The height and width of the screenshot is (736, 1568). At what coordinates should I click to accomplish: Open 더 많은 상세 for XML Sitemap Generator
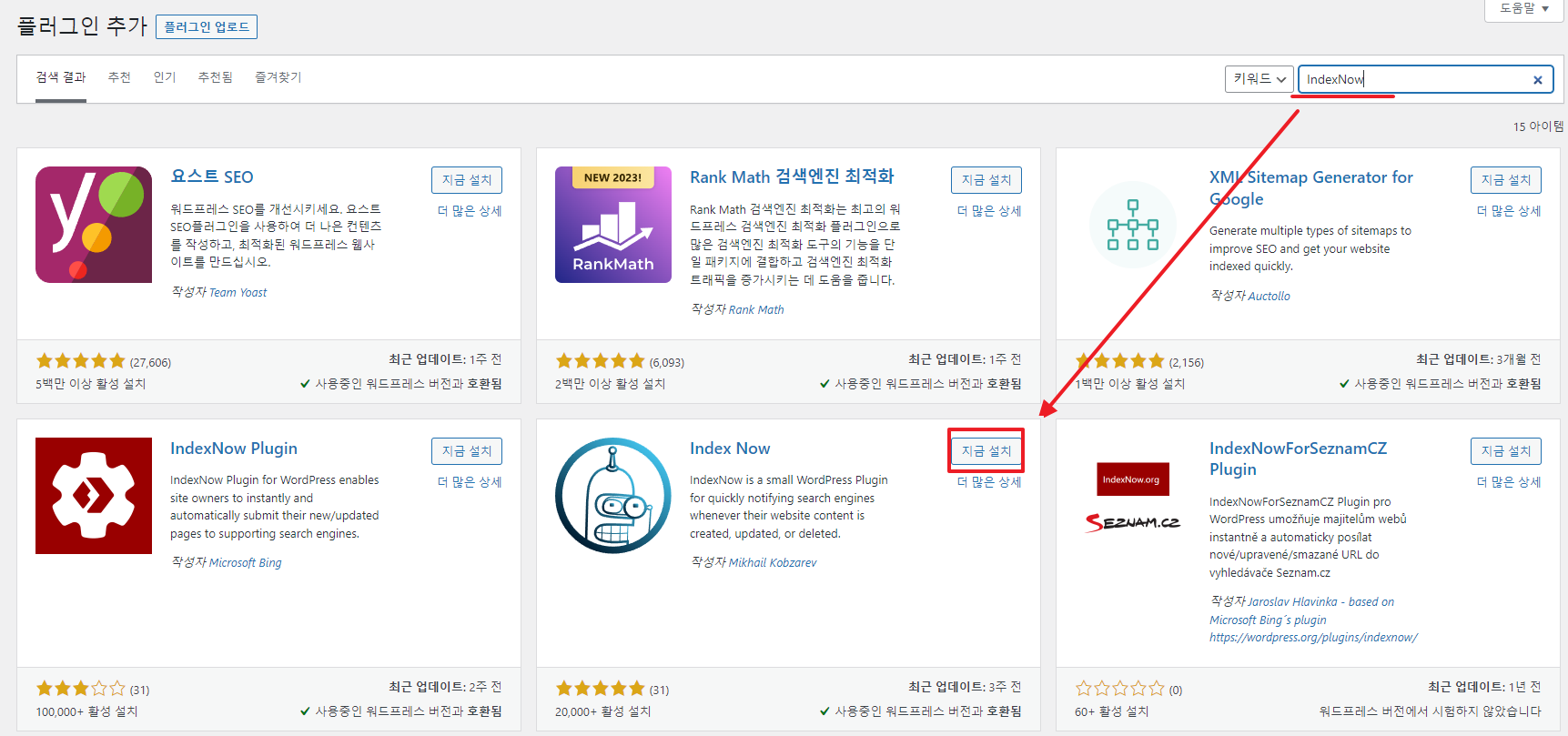click(x=1509, y=211)
